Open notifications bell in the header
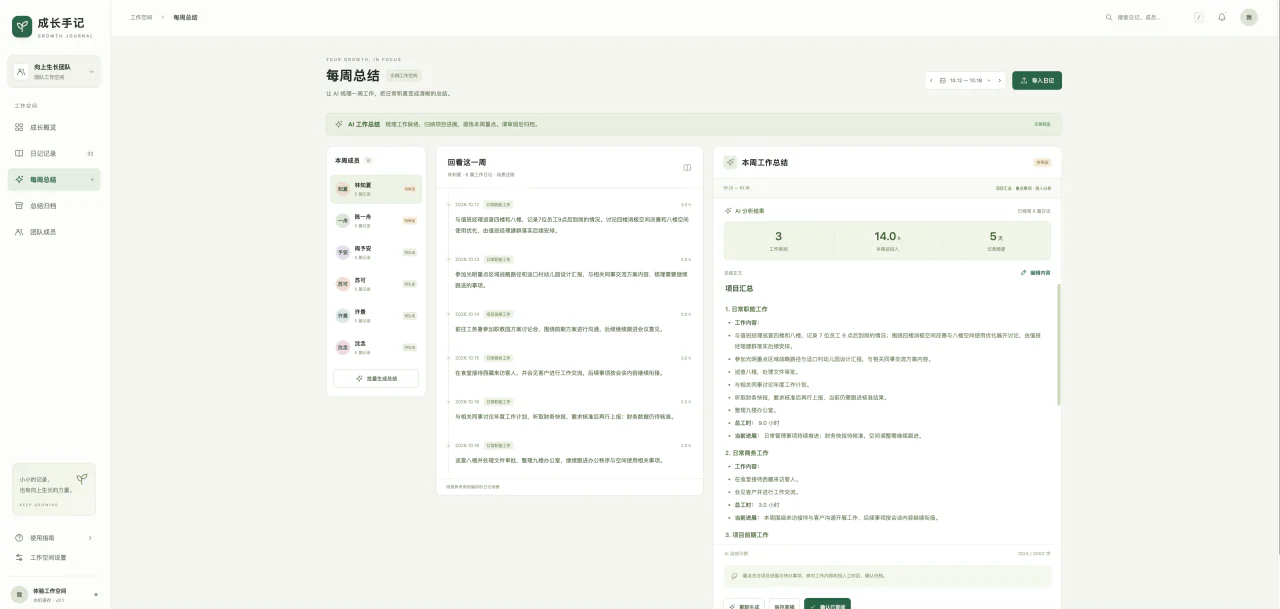The height and width of the screenshot is (609, 1280). click(x=1222, y=17)
